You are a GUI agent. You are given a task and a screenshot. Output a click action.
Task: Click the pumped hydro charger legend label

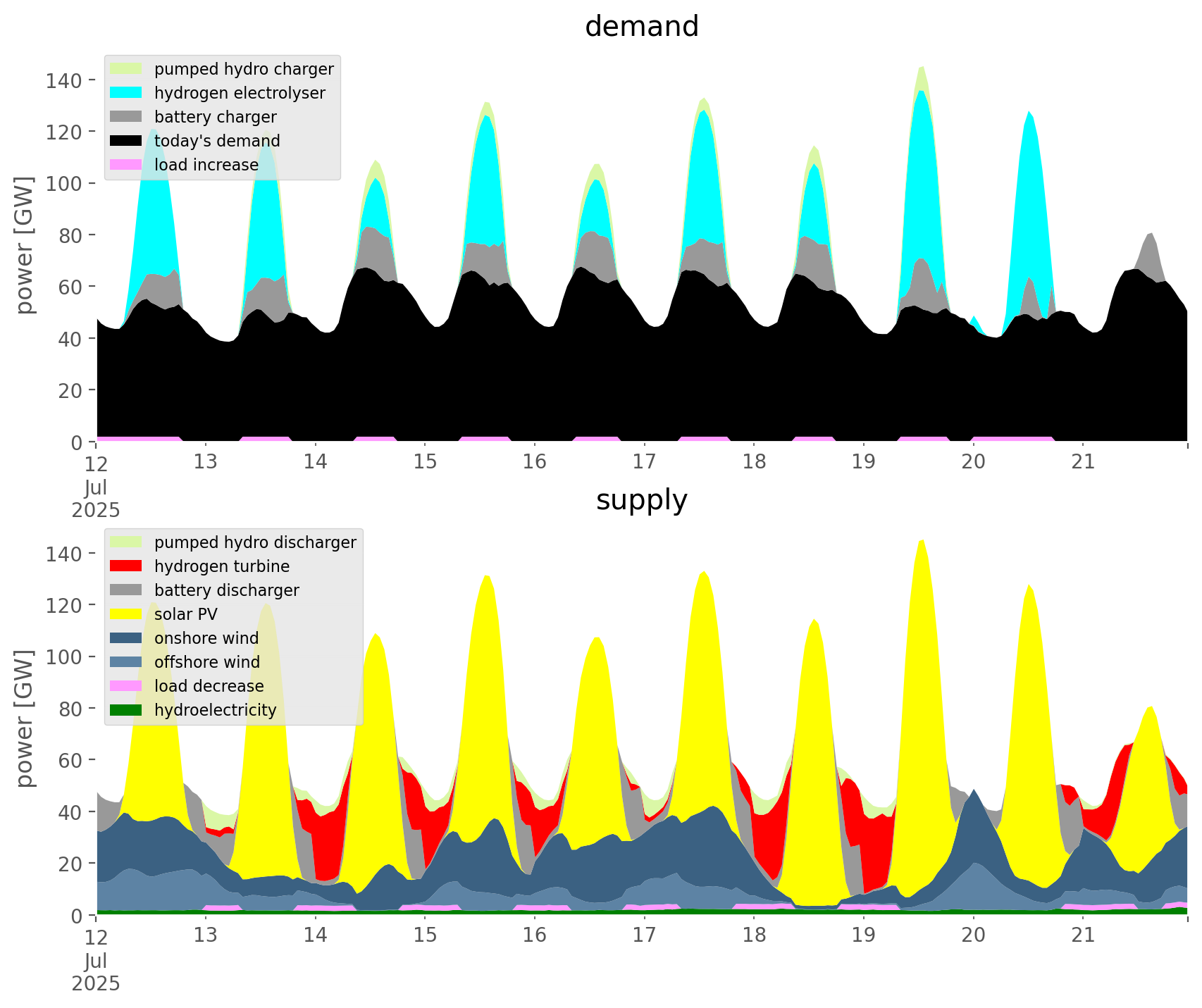point(244,69)
